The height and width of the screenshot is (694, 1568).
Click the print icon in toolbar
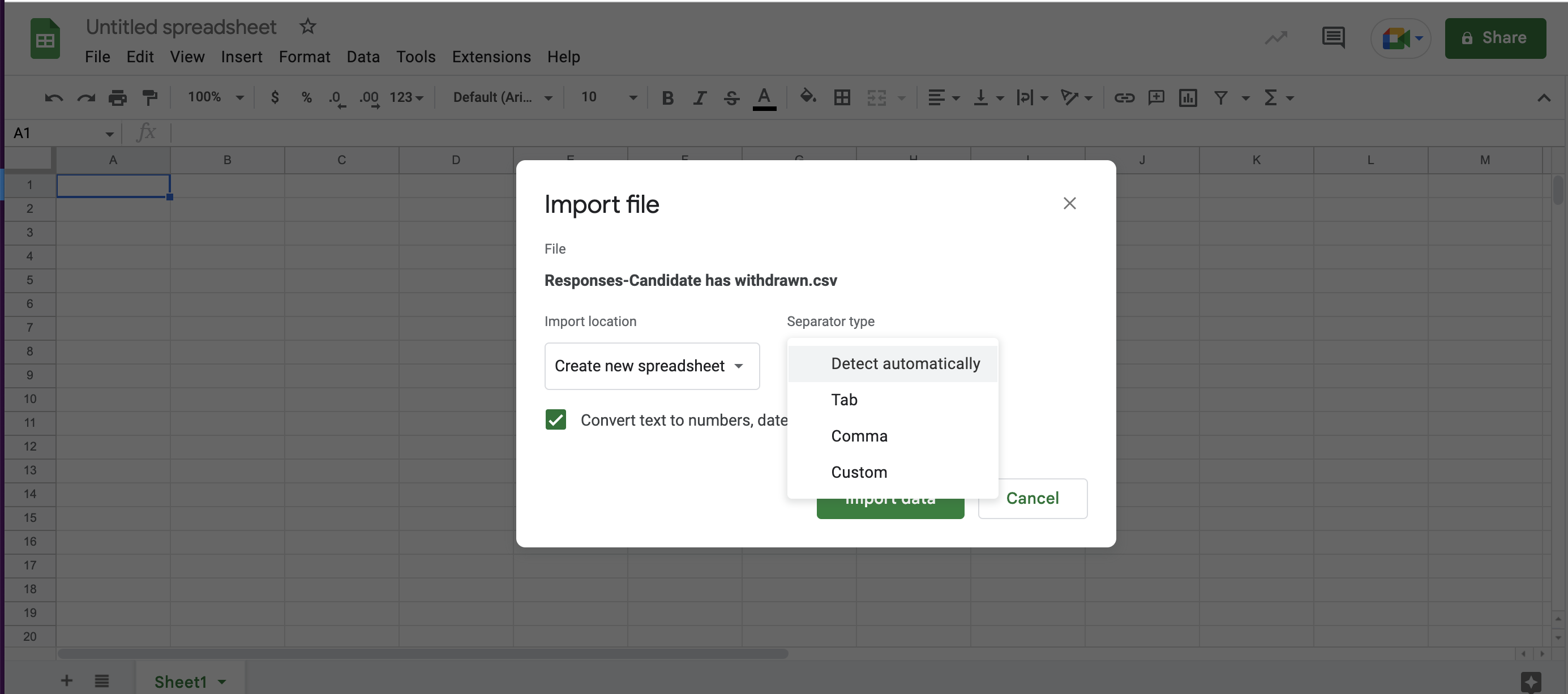click(x=118, y=97)
